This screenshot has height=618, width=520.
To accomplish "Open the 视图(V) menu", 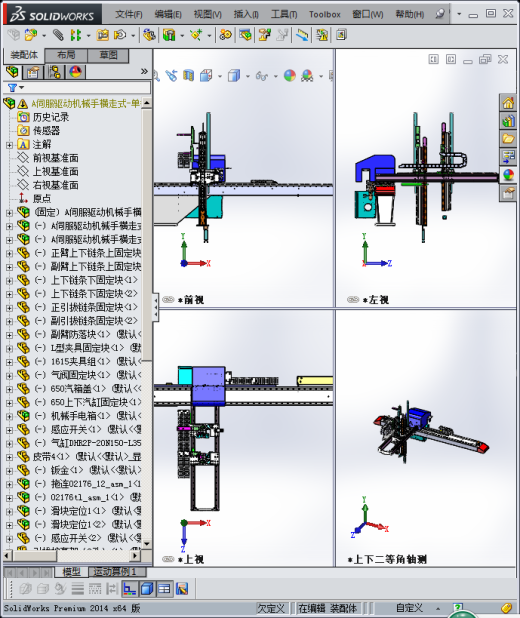I will [x=207, y=15].
